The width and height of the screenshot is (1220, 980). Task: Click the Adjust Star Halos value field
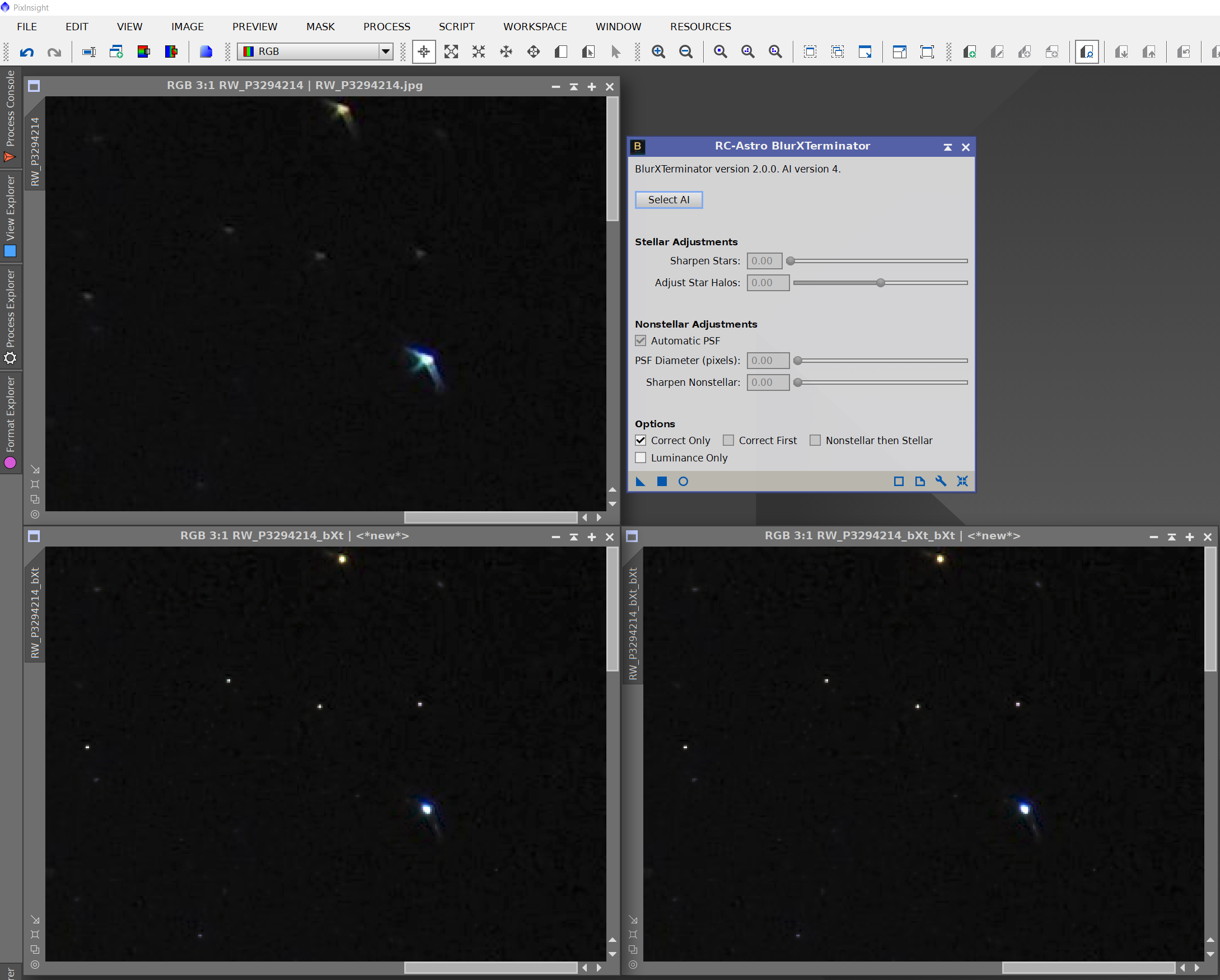[x=768, y=283]
